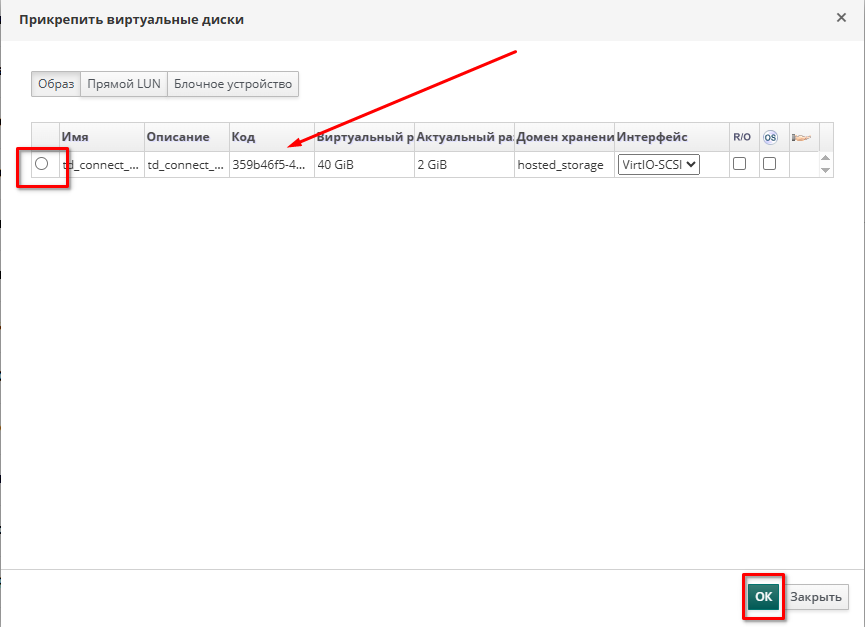The image size is (865, 627).
Task: Click the Закрыть button
Action: pyautogui.click(x=818, y=597)
